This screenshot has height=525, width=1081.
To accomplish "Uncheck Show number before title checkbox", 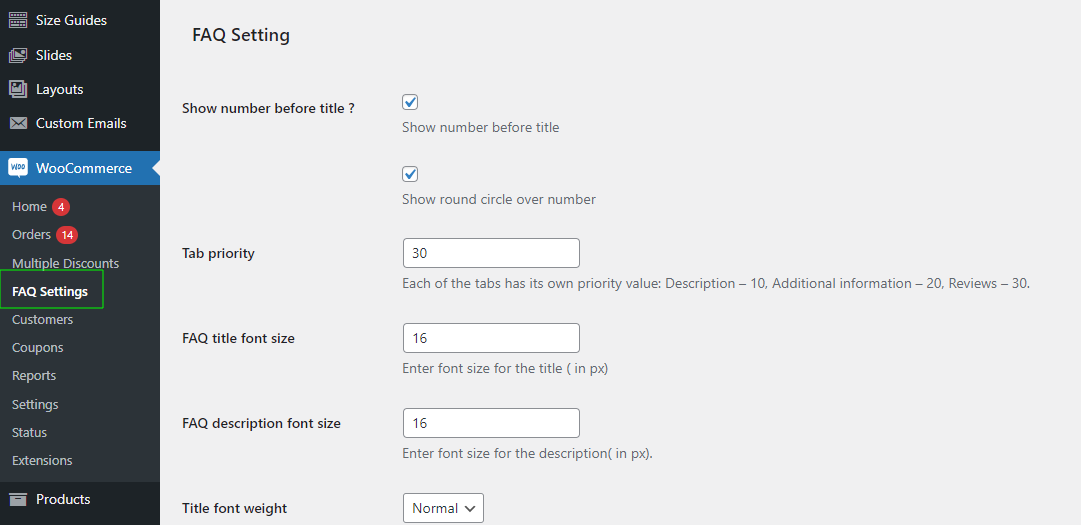I will (410, 102).
